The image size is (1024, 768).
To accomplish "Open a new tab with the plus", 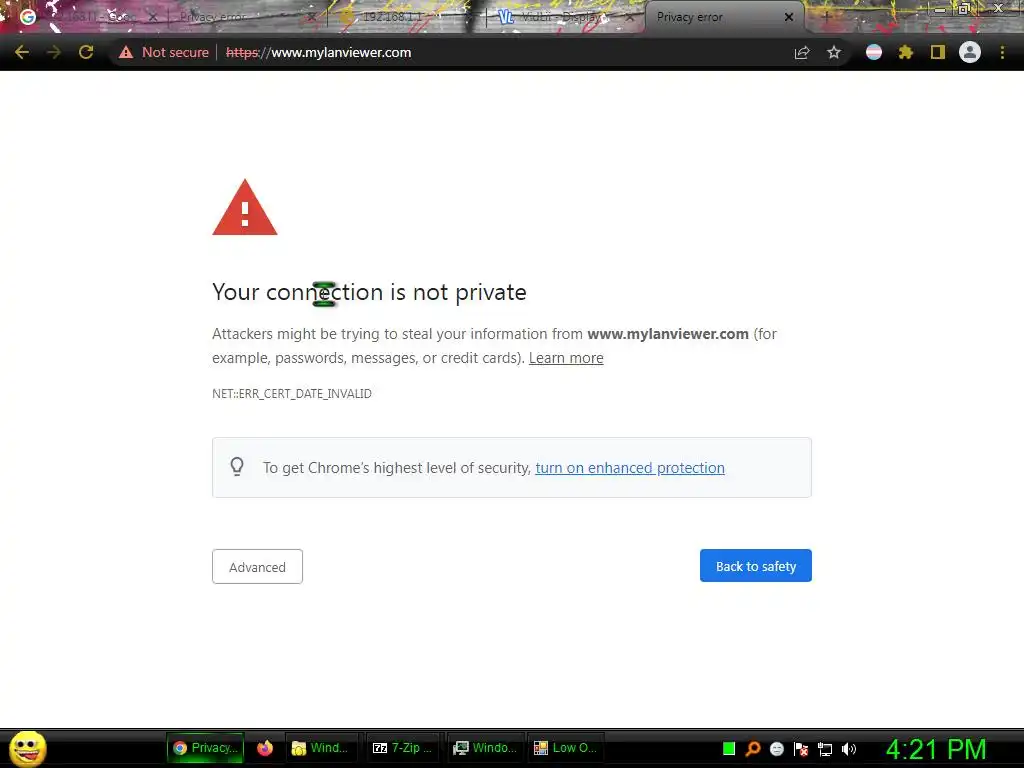I will click(x=826, y=17).
